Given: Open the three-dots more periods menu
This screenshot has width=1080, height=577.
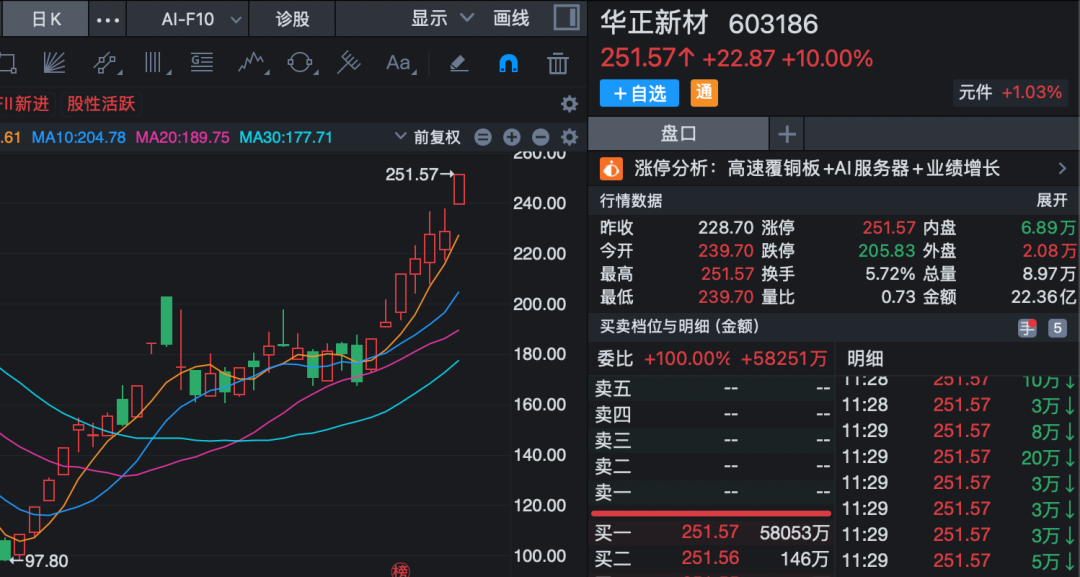Looking at the screenshot, I should 107,19.
